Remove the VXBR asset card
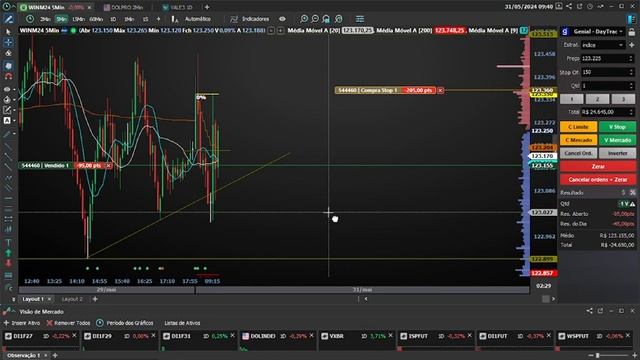 point(391,336)
